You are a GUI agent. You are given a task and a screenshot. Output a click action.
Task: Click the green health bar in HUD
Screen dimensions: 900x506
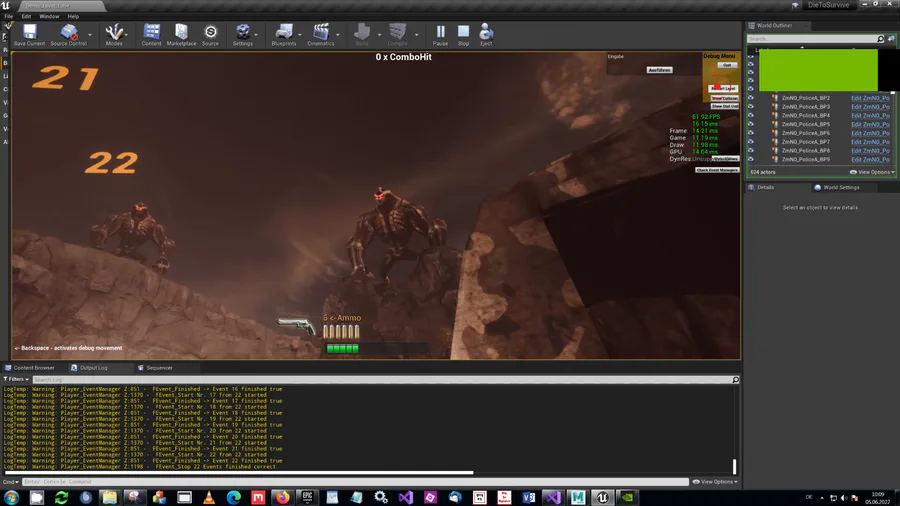point(343,348)
